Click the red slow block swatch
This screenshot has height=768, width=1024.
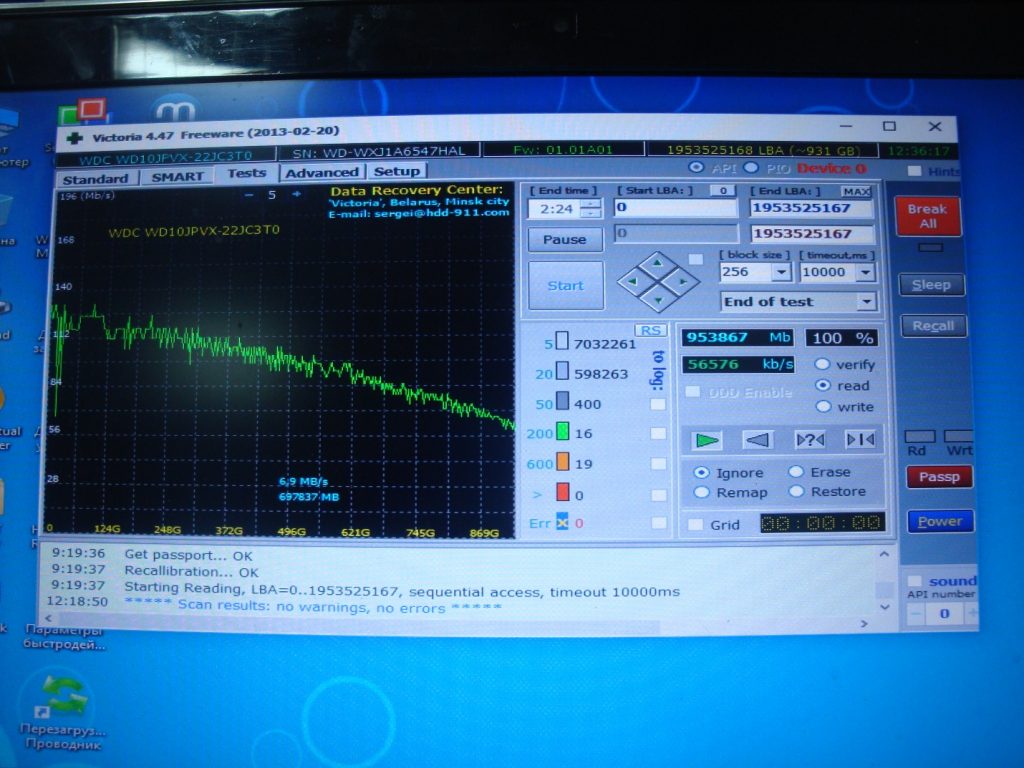pyautogui.click(x=562, y=492)
